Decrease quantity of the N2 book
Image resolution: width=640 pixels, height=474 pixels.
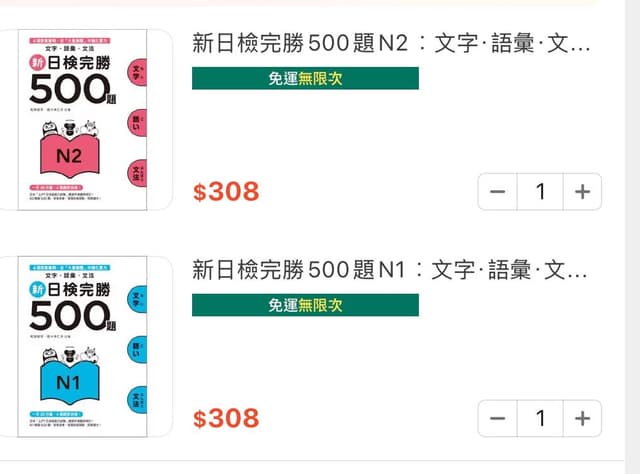coord(498,191)
